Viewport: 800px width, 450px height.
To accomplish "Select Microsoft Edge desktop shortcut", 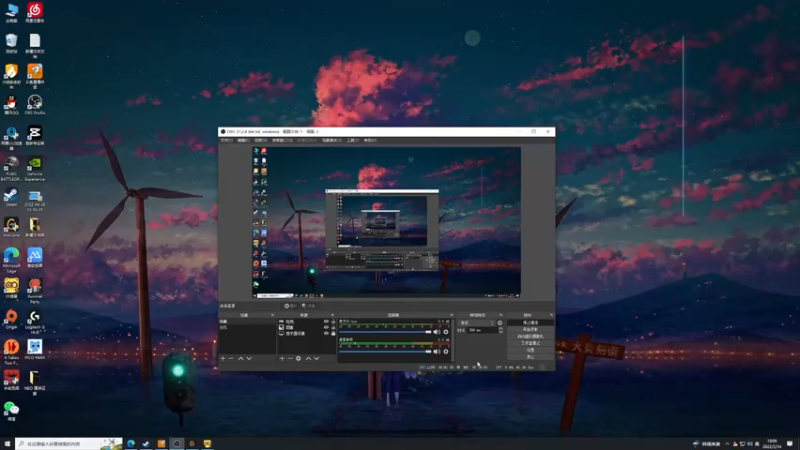I will (11, 260).
